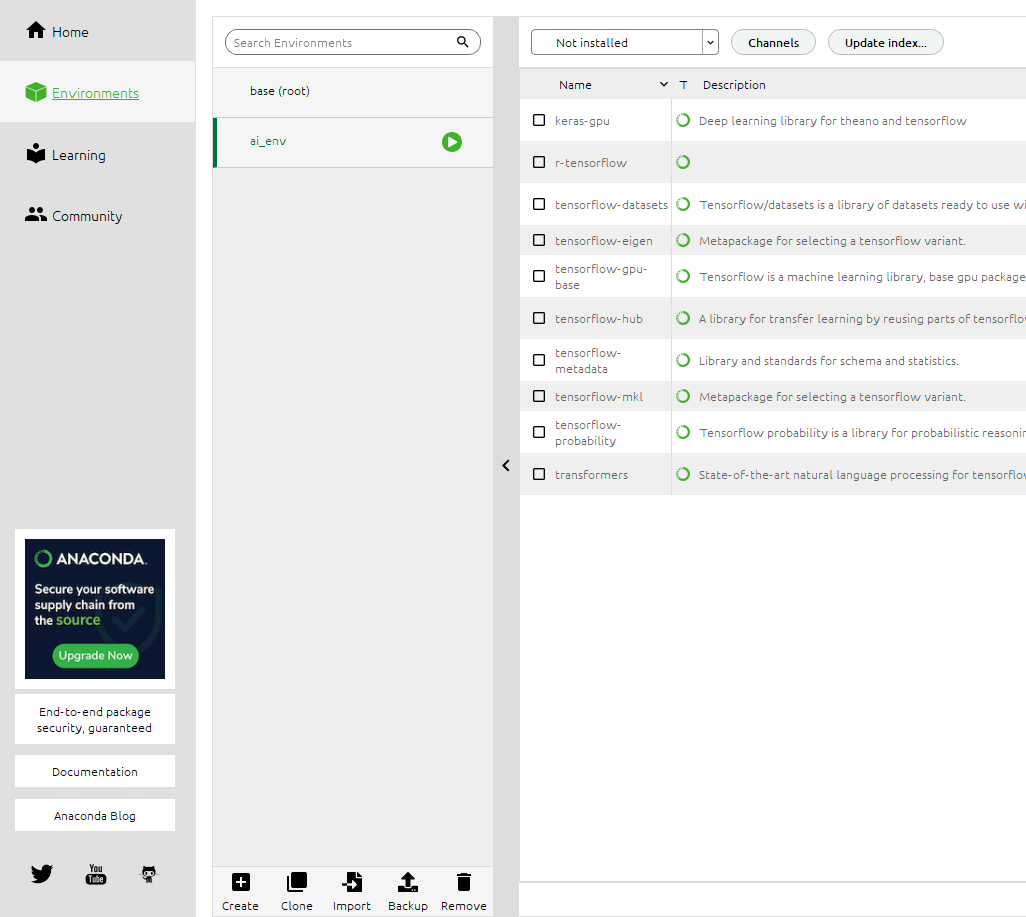Select the base (root) environment

(x=353, y=92)
